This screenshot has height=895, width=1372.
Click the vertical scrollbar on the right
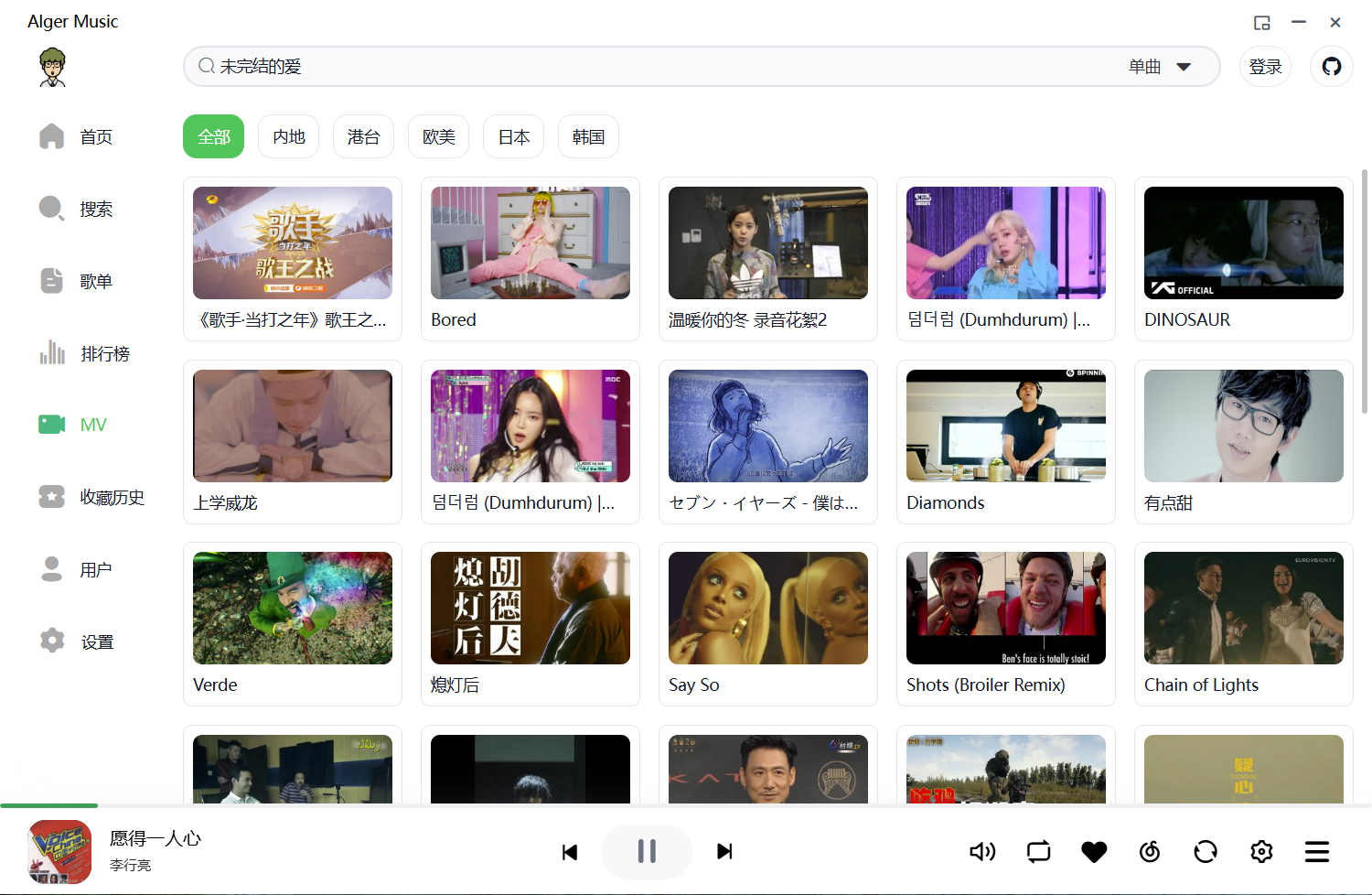pos(1365,291)
